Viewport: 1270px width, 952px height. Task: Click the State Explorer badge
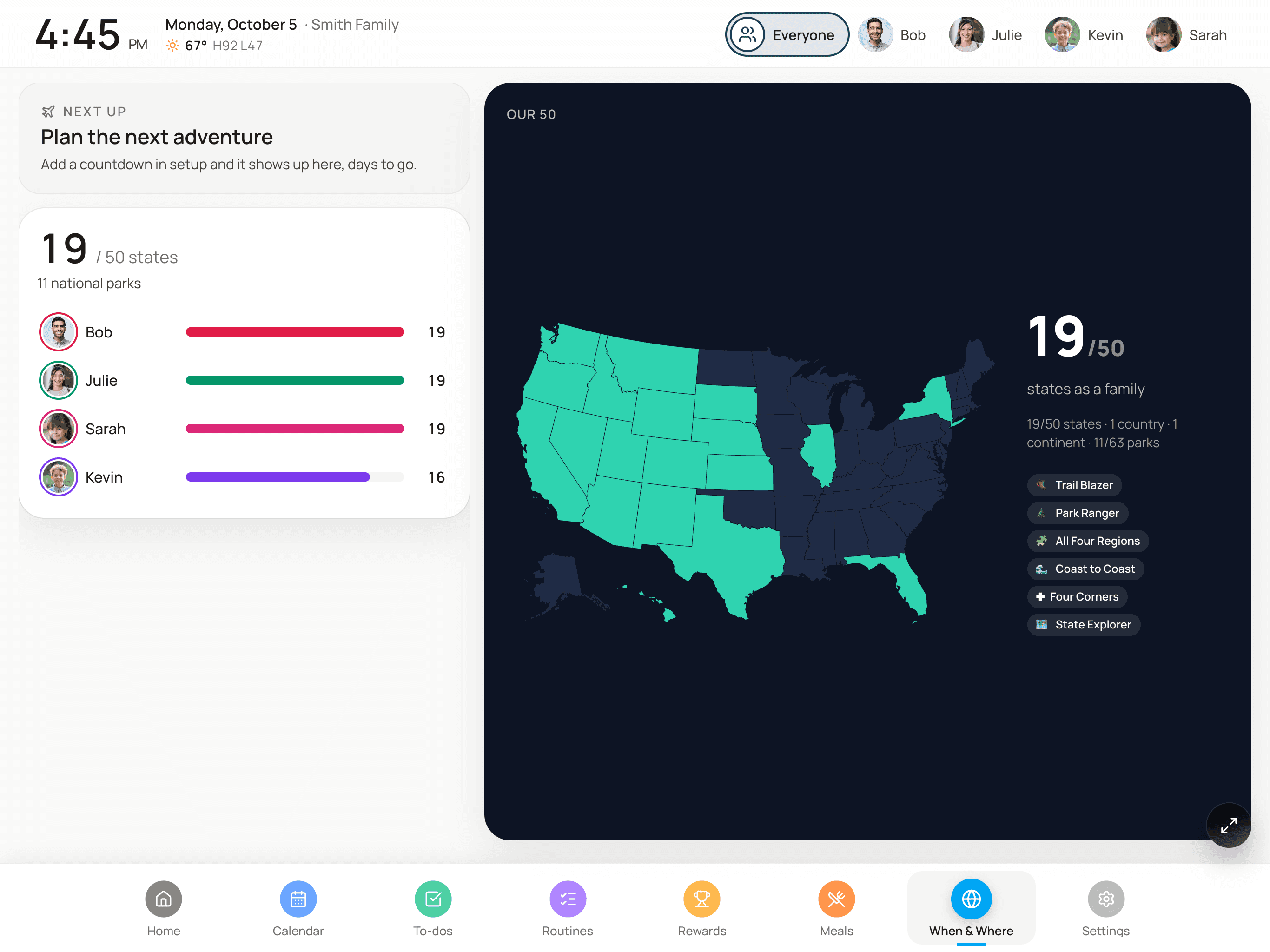coord(1084,624)
